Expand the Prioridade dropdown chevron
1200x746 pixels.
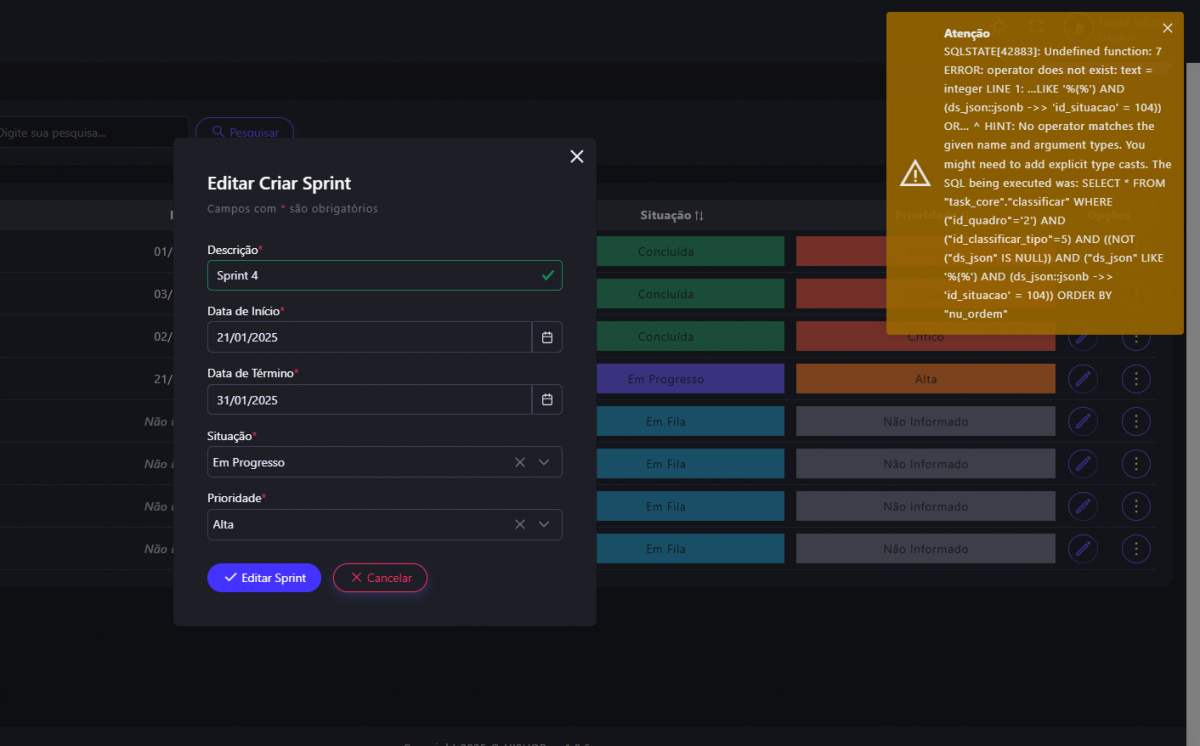tap(544, 524)
